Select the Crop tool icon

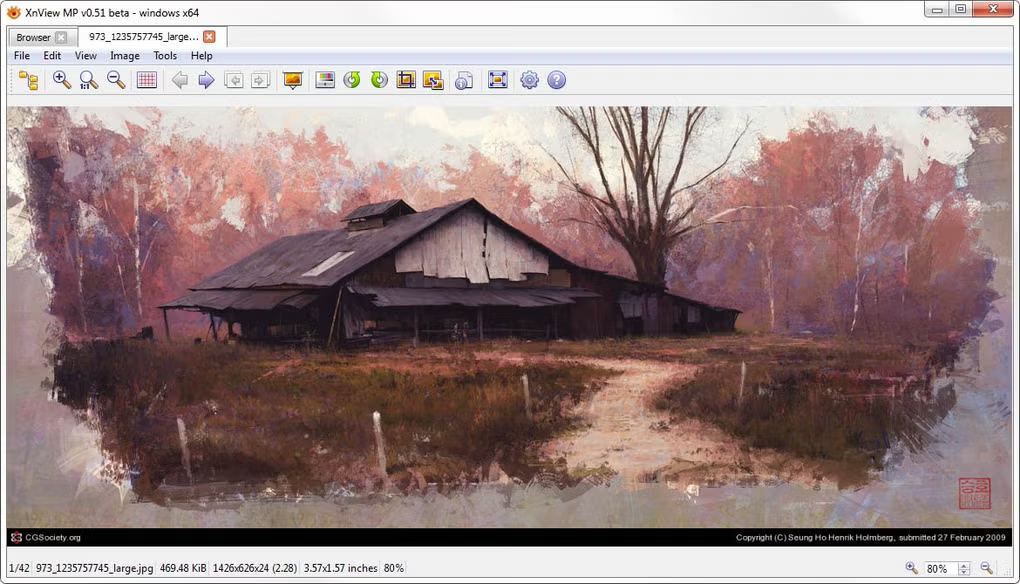tap(406, 80)
